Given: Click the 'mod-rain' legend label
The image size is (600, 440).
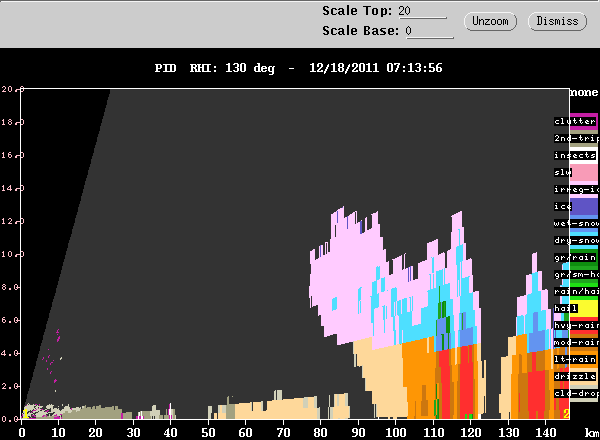Looking at the screenshot, I should [x=577, y=342].
